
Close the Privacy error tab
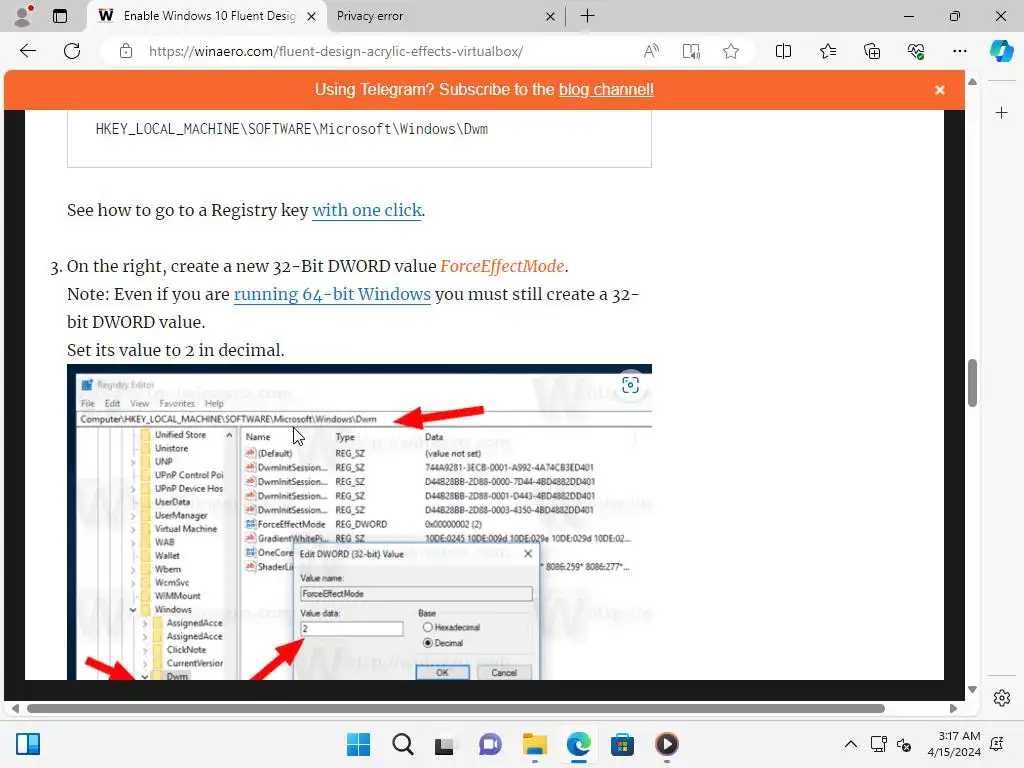550,16
